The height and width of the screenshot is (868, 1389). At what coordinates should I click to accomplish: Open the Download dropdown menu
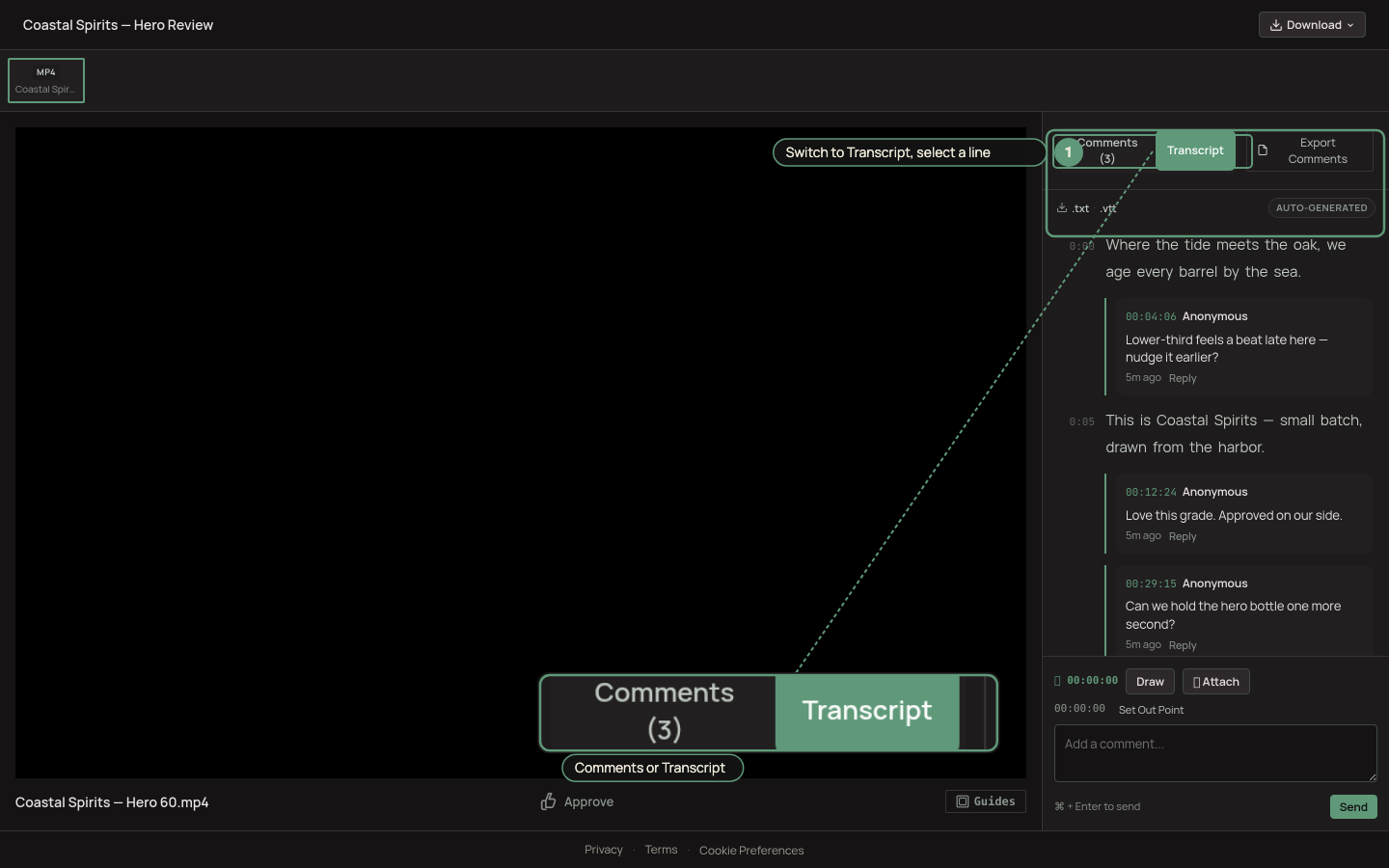1311,25
